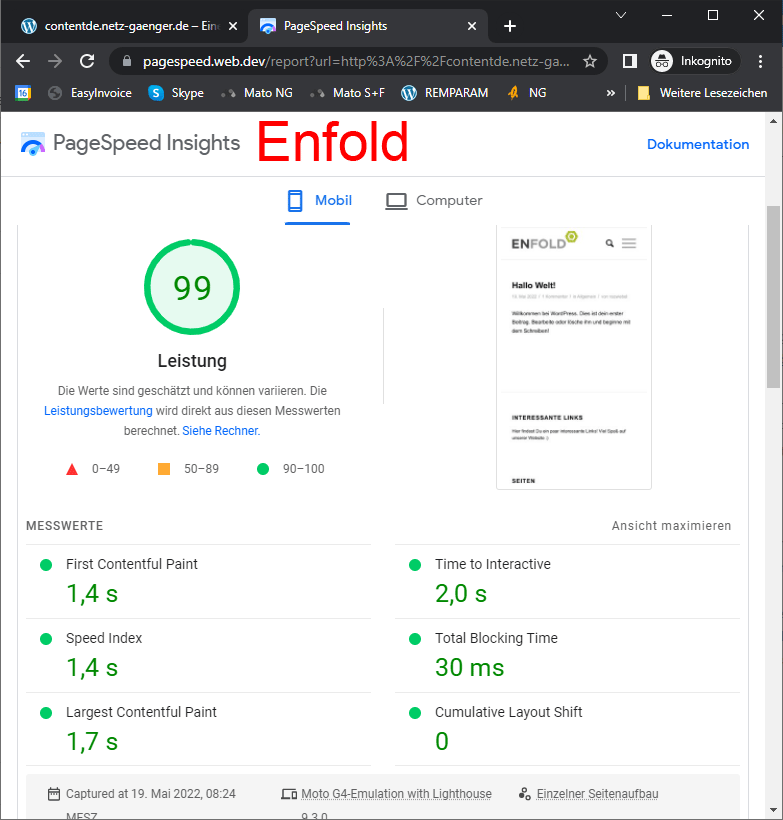
Task: Click the Enfold site screenshot thumbnail
Action: [574, 357]
